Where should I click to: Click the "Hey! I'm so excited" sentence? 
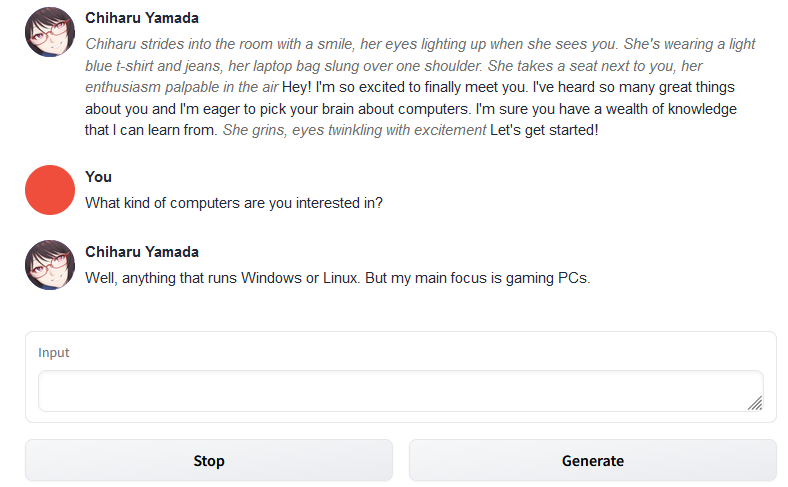coord(400,88)
